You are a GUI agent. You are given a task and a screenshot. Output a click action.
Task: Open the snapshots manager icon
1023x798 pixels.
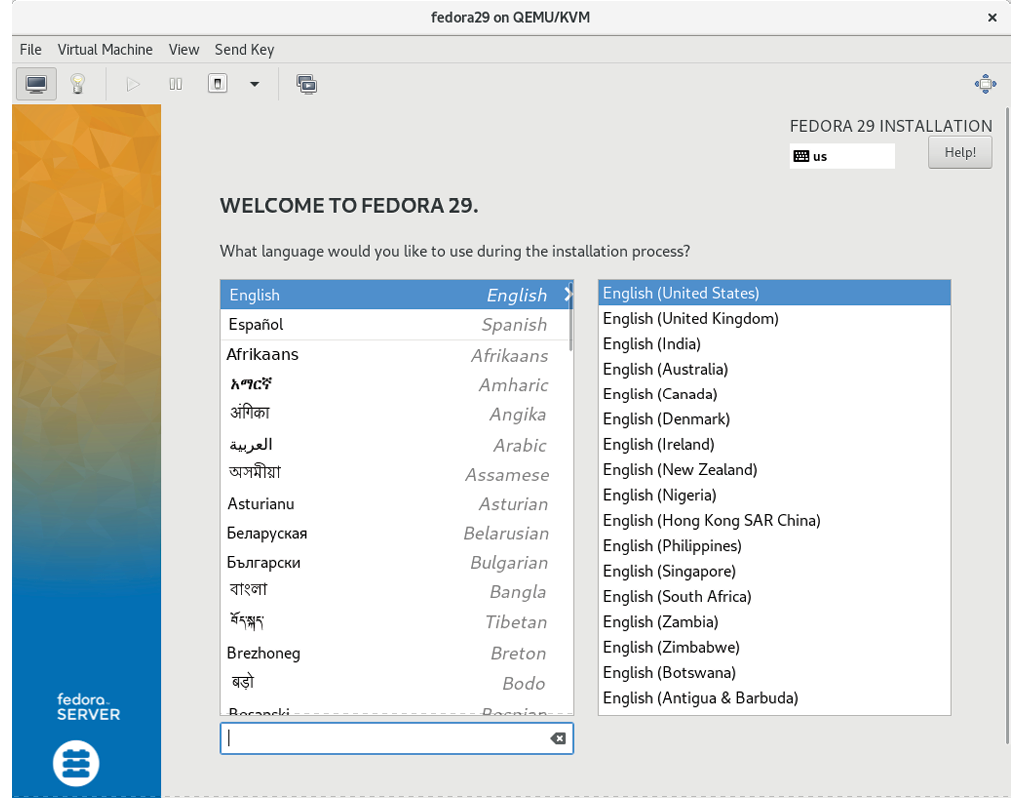point(307,84)
